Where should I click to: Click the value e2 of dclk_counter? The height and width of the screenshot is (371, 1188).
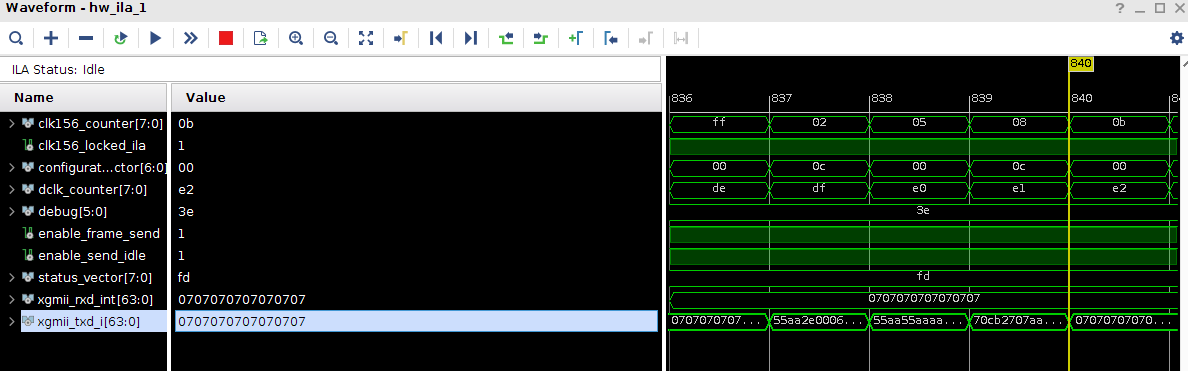click(186, 189)
